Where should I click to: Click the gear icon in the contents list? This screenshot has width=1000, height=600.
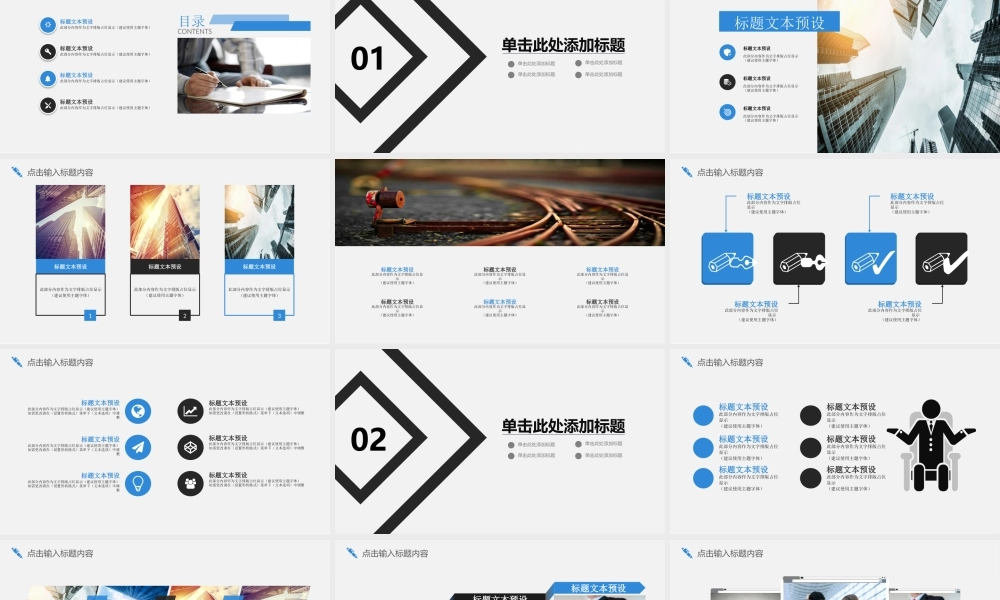48,24
